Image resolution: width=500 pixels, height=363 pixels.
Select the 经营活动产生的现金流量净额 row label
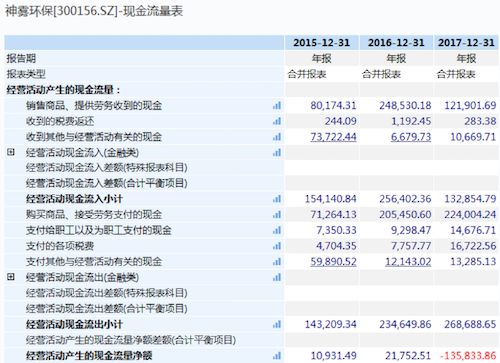(x=89, y=356)
